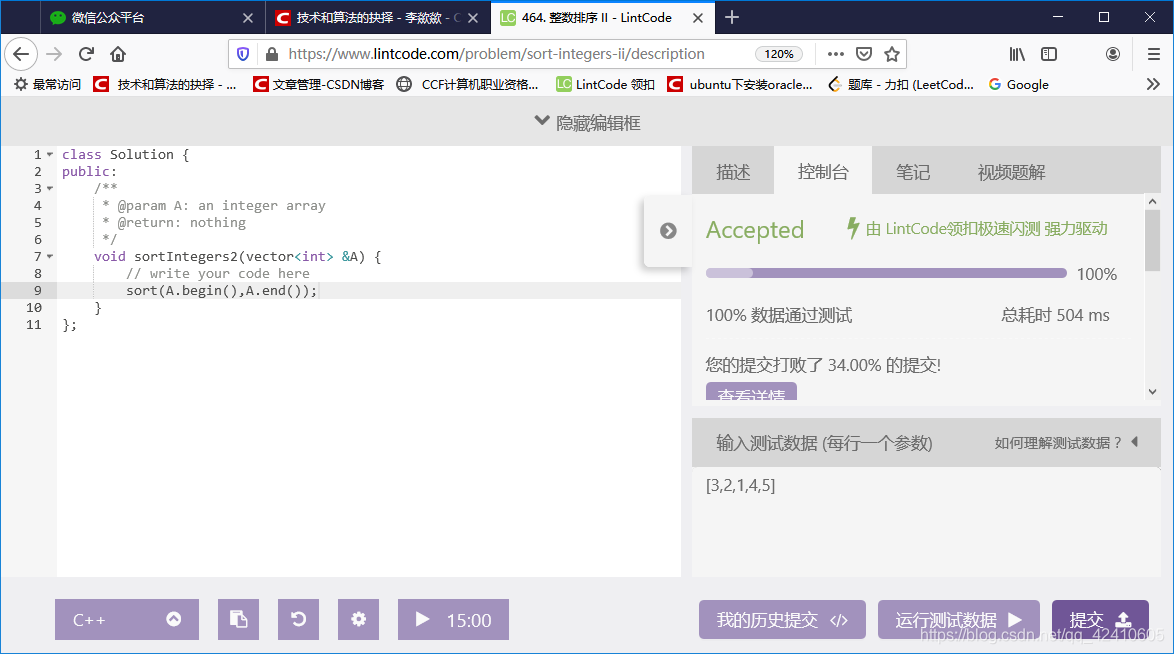1174x654 pixels.
Task: Open Firefox menu with the hamburger icon
Action: [x=1152, y=53]
